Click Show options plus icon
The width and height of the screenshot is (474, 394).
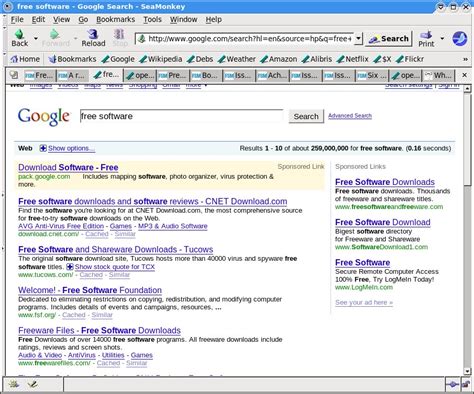(x=43, y=148)
